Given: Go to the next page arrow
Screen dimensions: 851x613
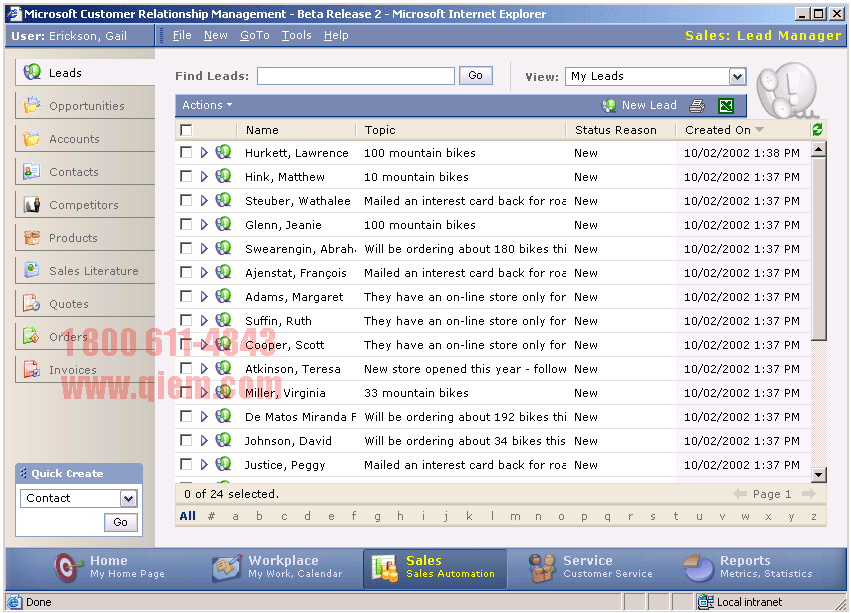Looking at the screenshot, I should coord(809,494).
